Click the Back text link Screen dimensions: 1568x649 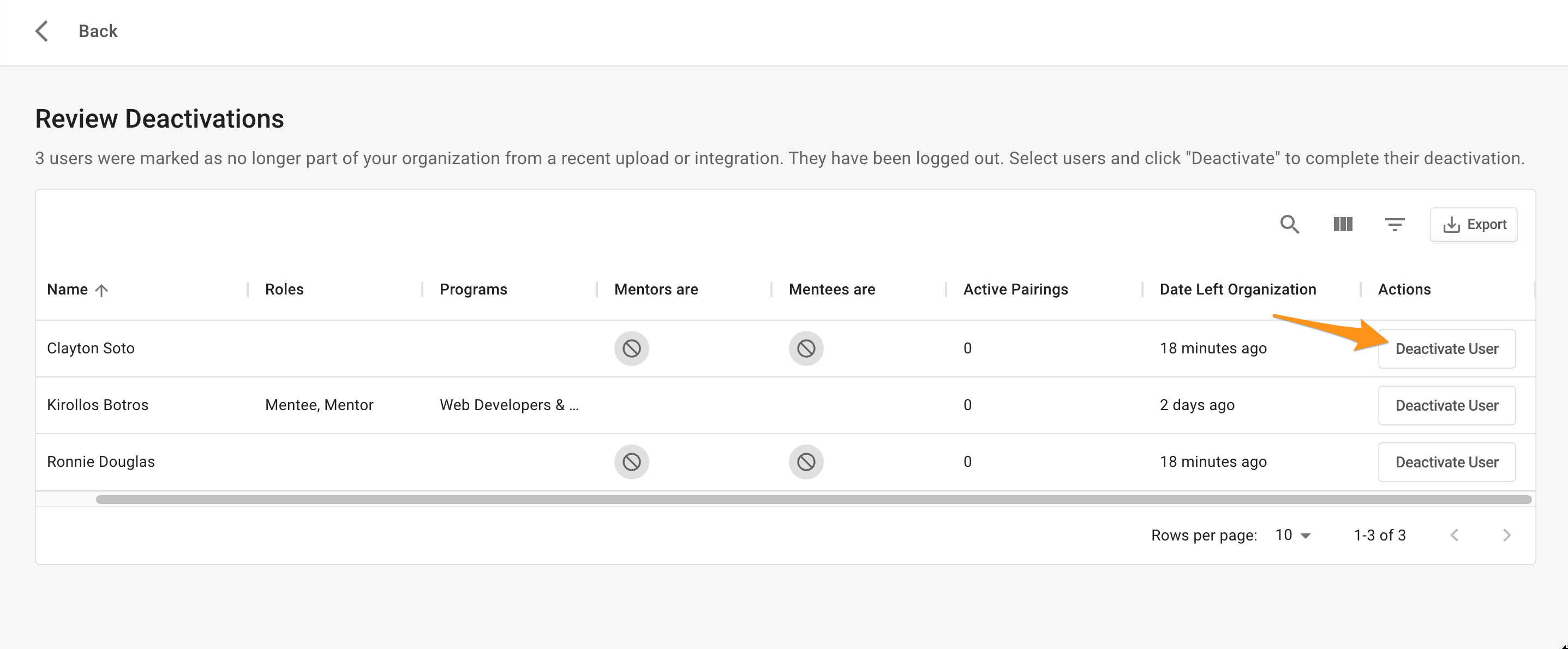tap(98, 31)
